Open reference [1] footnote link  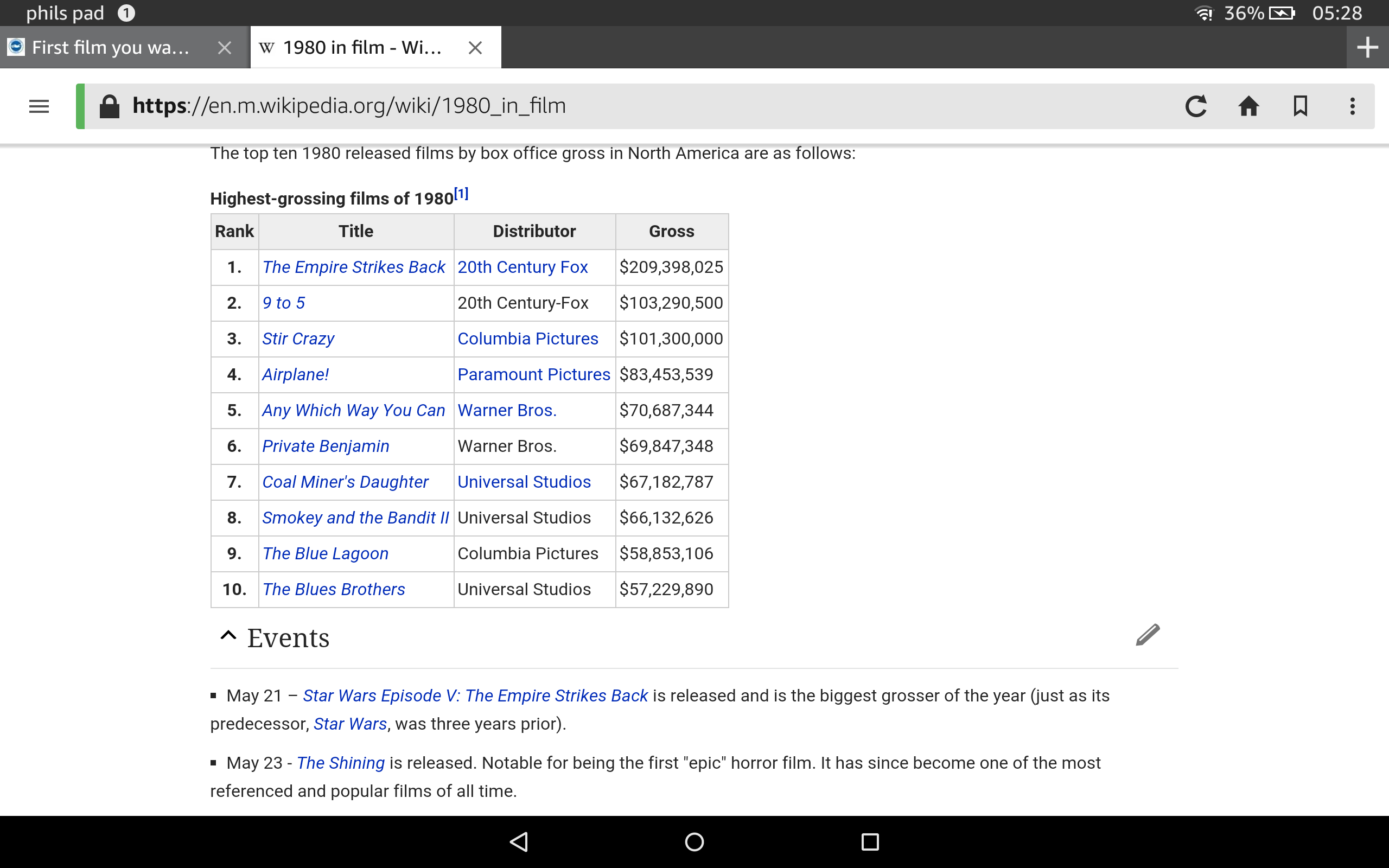click(x=461, y=194)
